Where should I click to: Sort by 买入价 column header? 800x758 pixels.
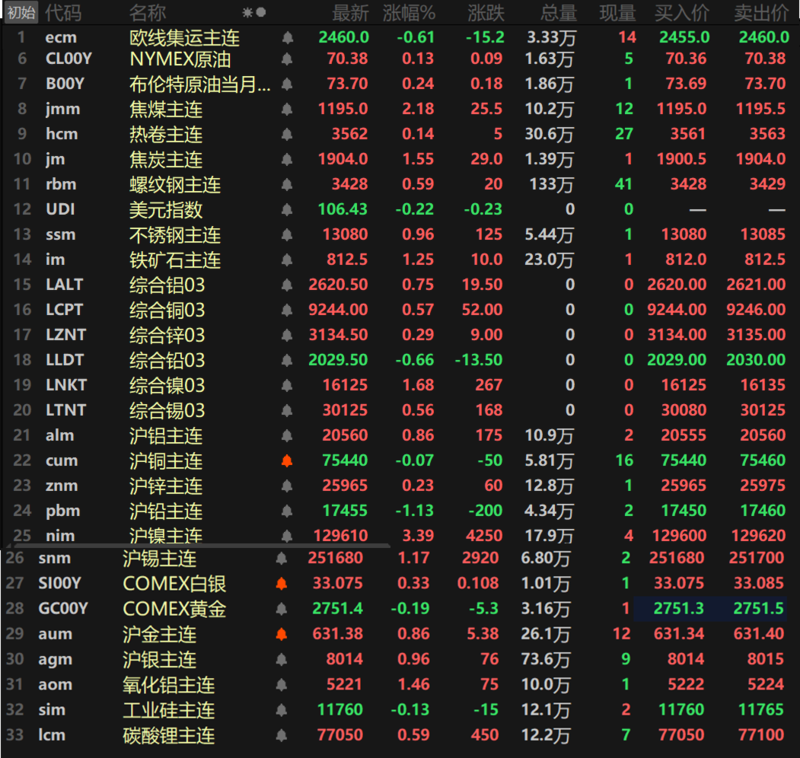(682, 13)
